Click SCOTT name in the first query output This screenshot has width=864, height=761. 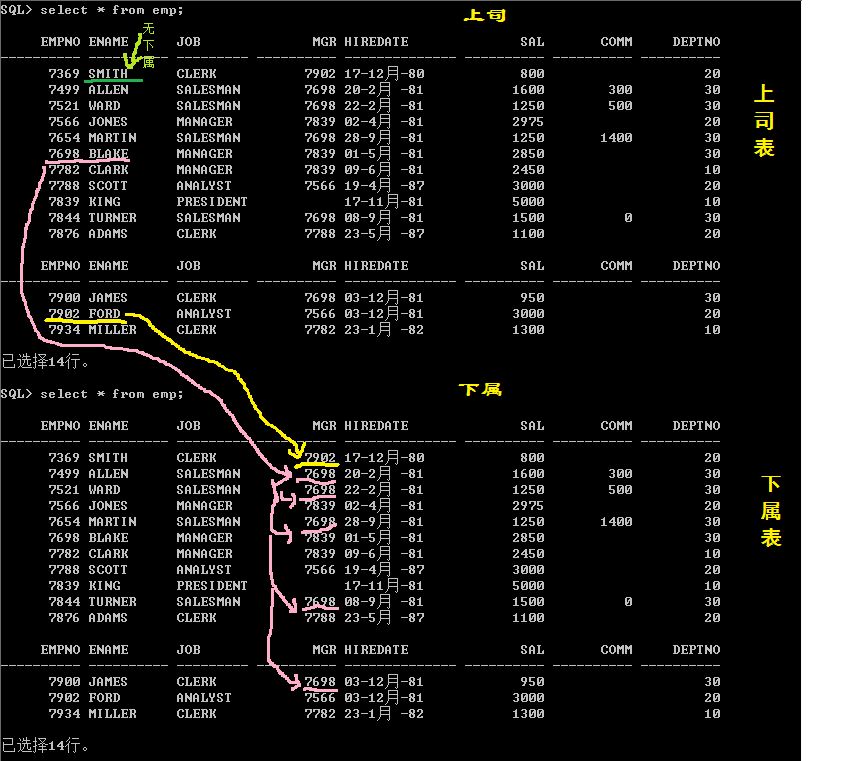108,186
